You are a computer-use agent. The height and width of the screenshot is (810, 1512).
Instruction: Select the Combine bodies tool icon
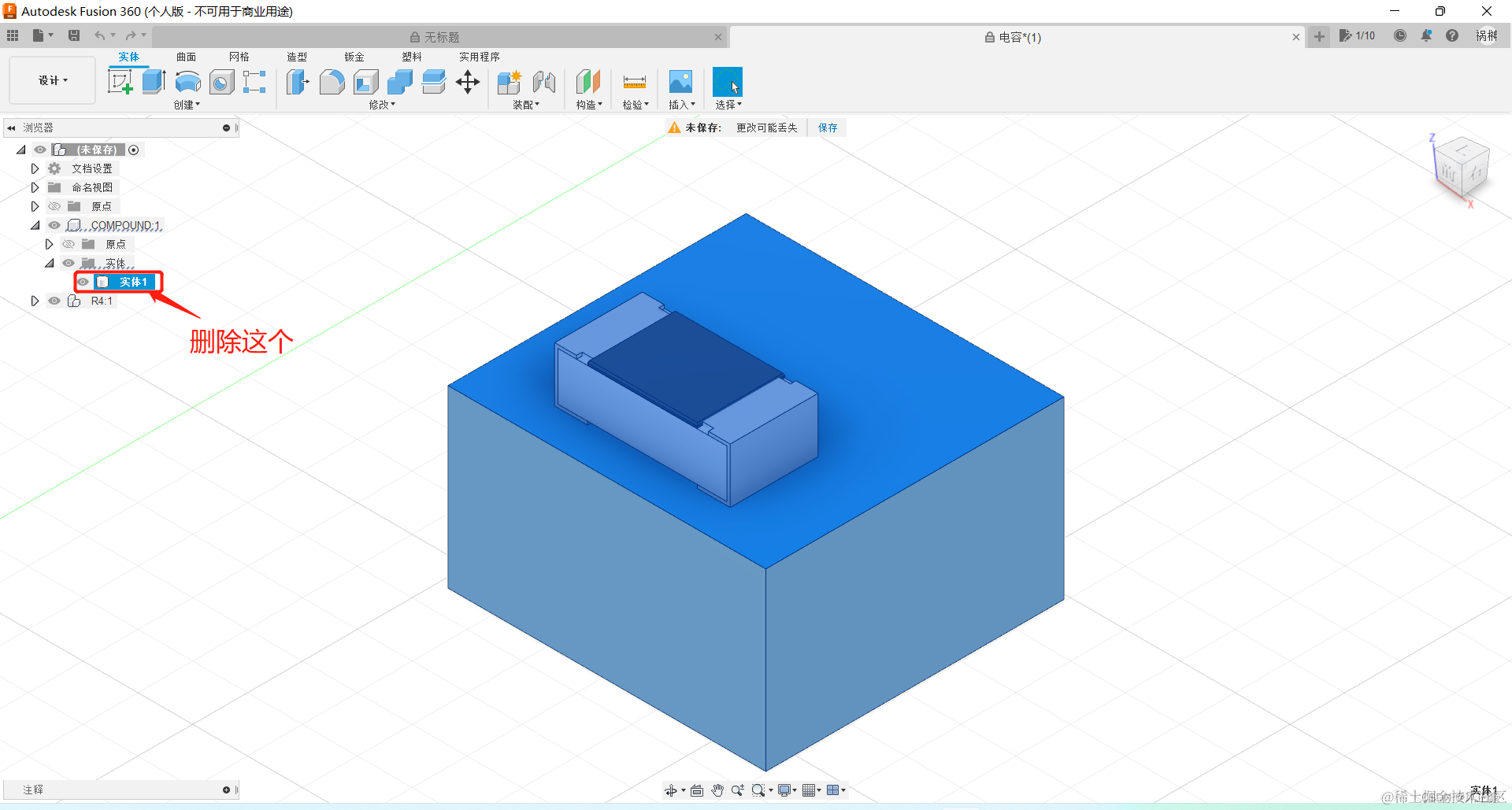(400, 82)
